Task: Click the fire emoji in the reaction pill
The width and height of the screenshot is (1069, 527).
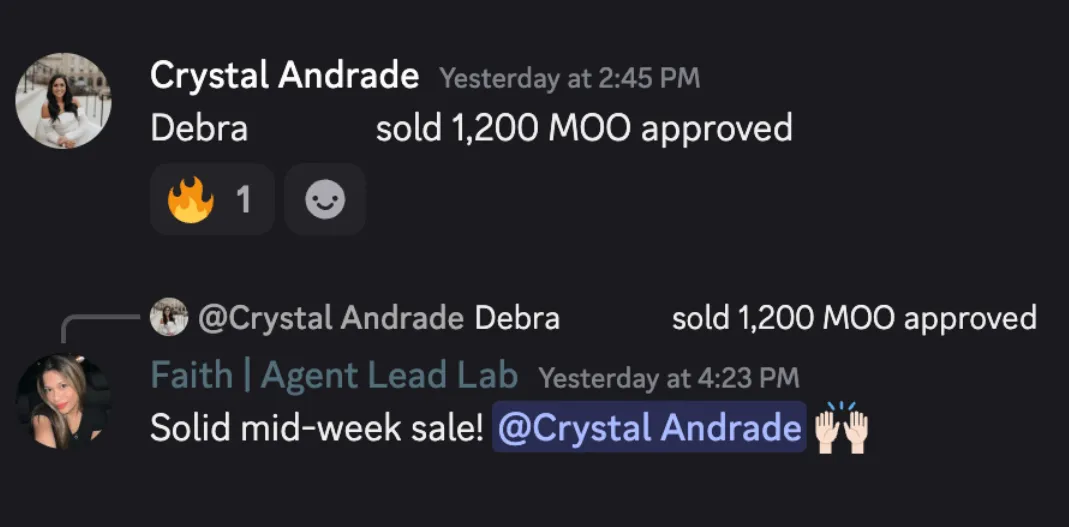Action: click(190, 200)
